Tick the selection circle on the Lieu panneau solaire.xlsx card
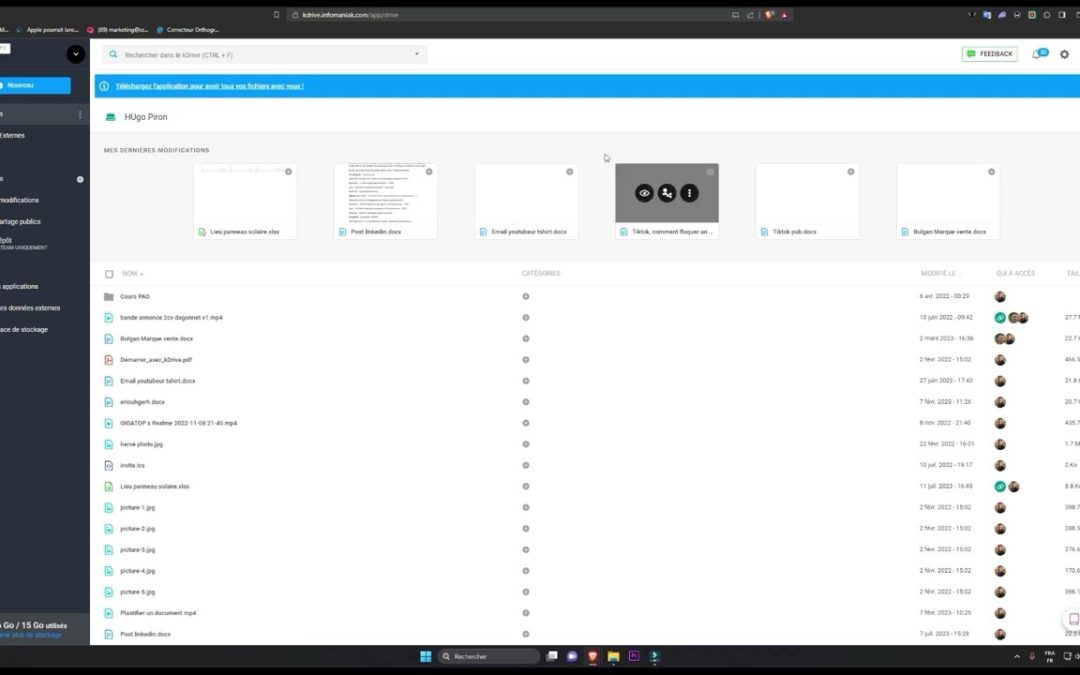This screenshot has width=1080, height=675. tap(289, 172)
